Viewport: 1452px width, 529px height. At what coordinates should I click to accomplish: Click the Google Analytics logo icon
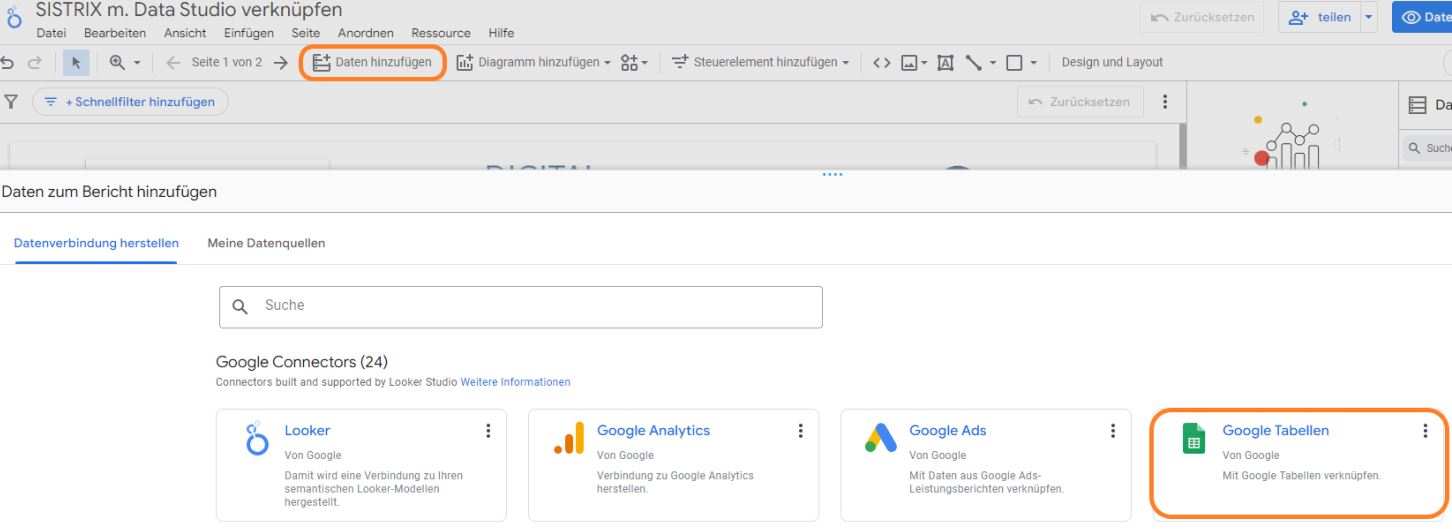[568, 438]
